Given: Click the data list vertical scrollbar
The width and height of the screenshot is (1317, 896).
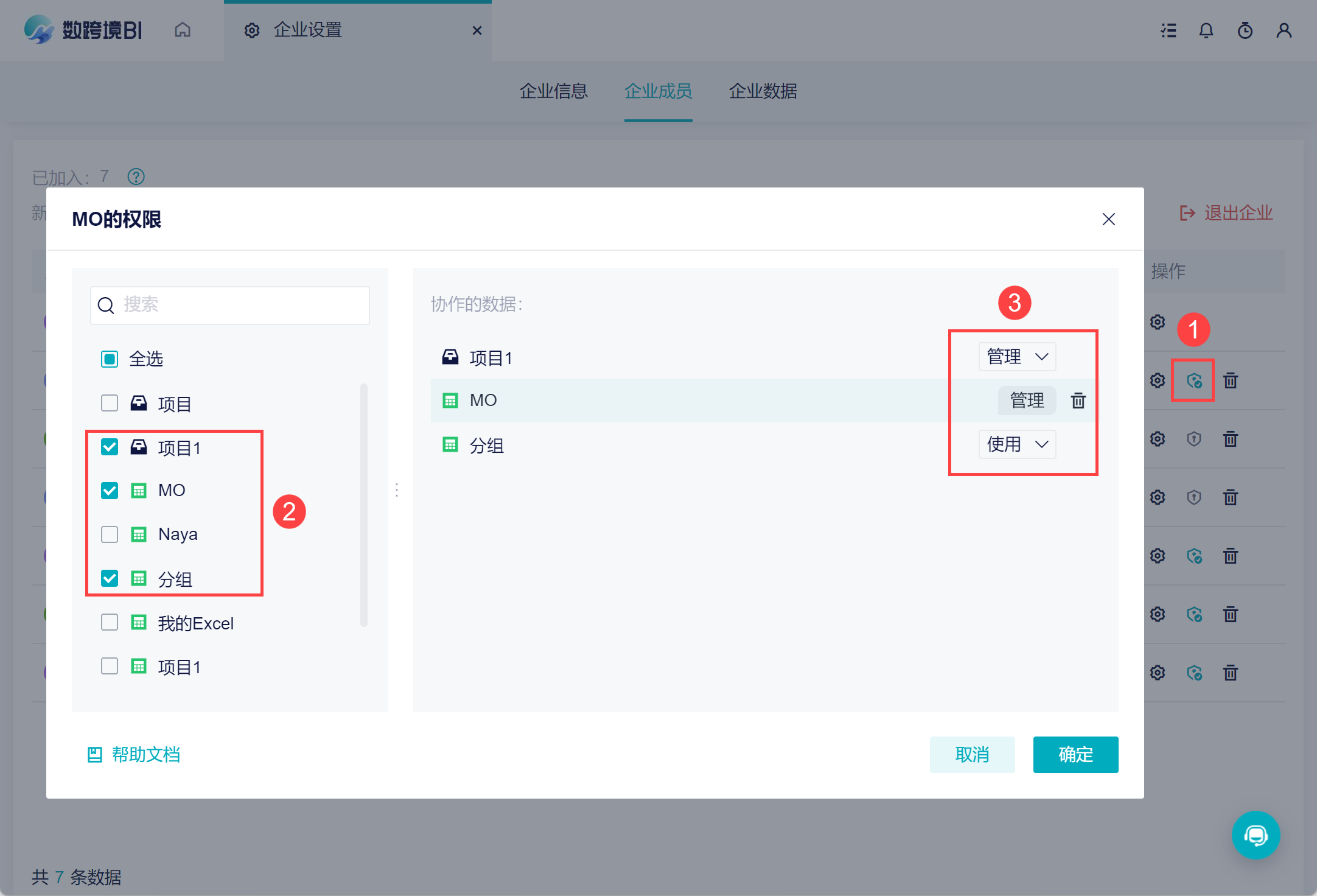Looking at the screenshot, I should click(x=364, y=505).
